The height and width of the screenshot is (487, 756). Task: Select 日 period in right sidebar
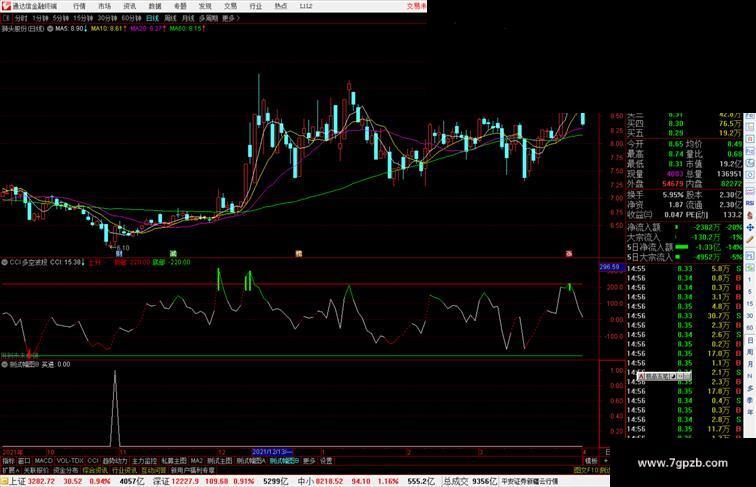click(750, 340)
